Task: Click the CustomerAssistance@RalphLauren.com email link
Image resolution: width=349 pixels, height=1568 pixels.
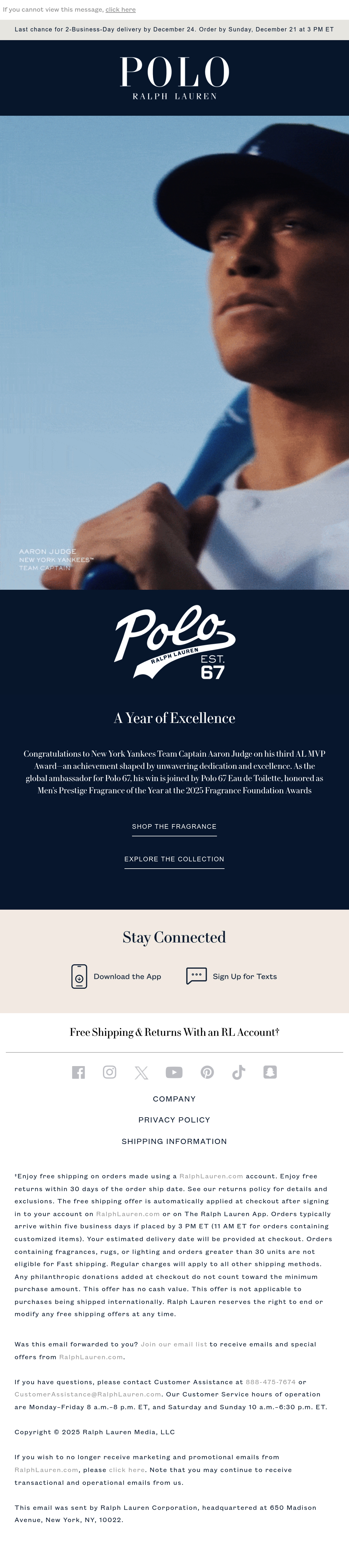Action: pyautogui.click(x=88, y=1394)
